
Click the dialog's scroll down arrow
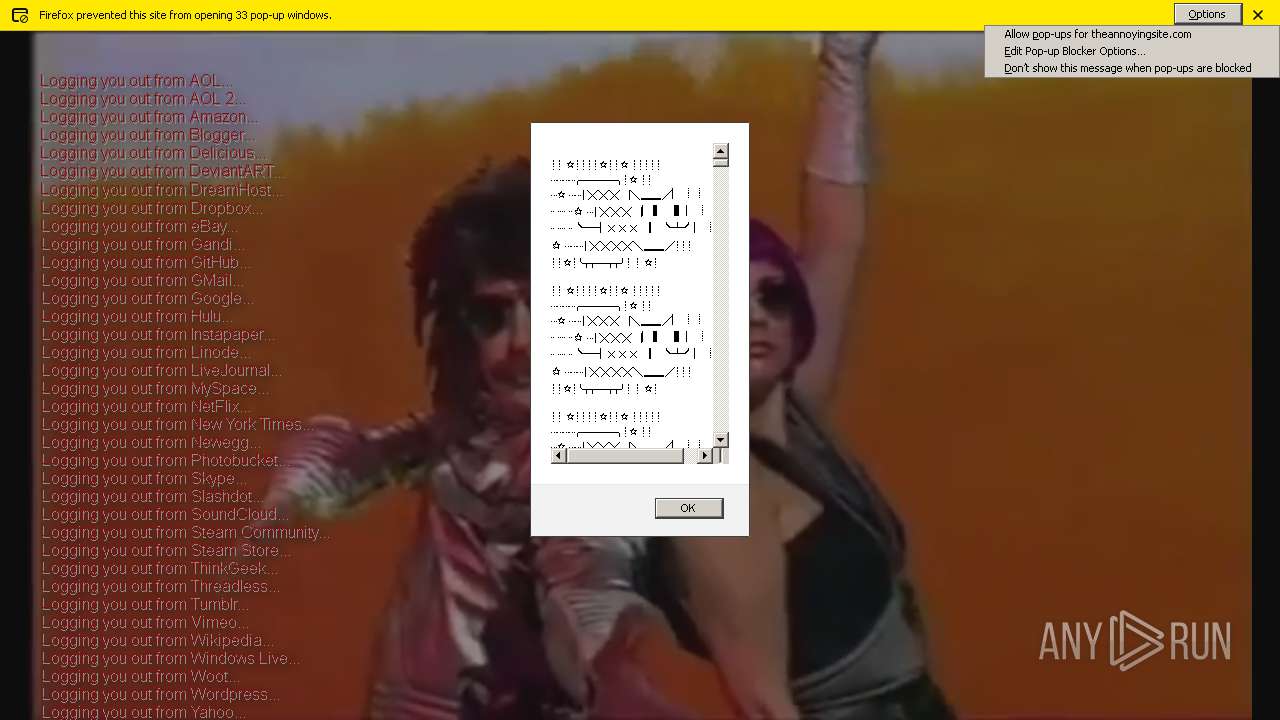(720, 440)
